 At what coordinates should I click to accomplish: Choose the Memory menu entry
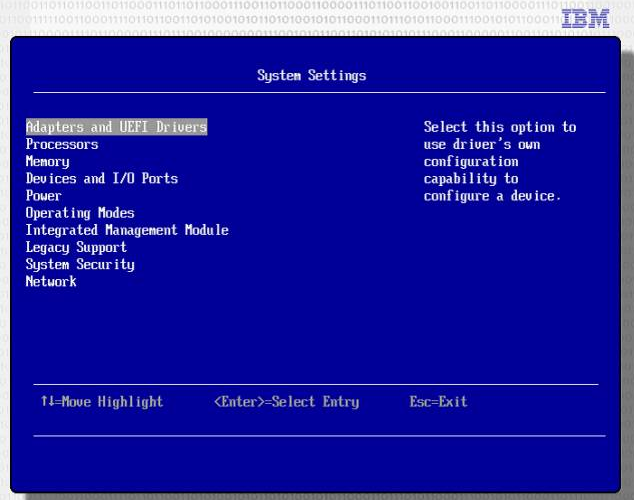pos(48,161)
